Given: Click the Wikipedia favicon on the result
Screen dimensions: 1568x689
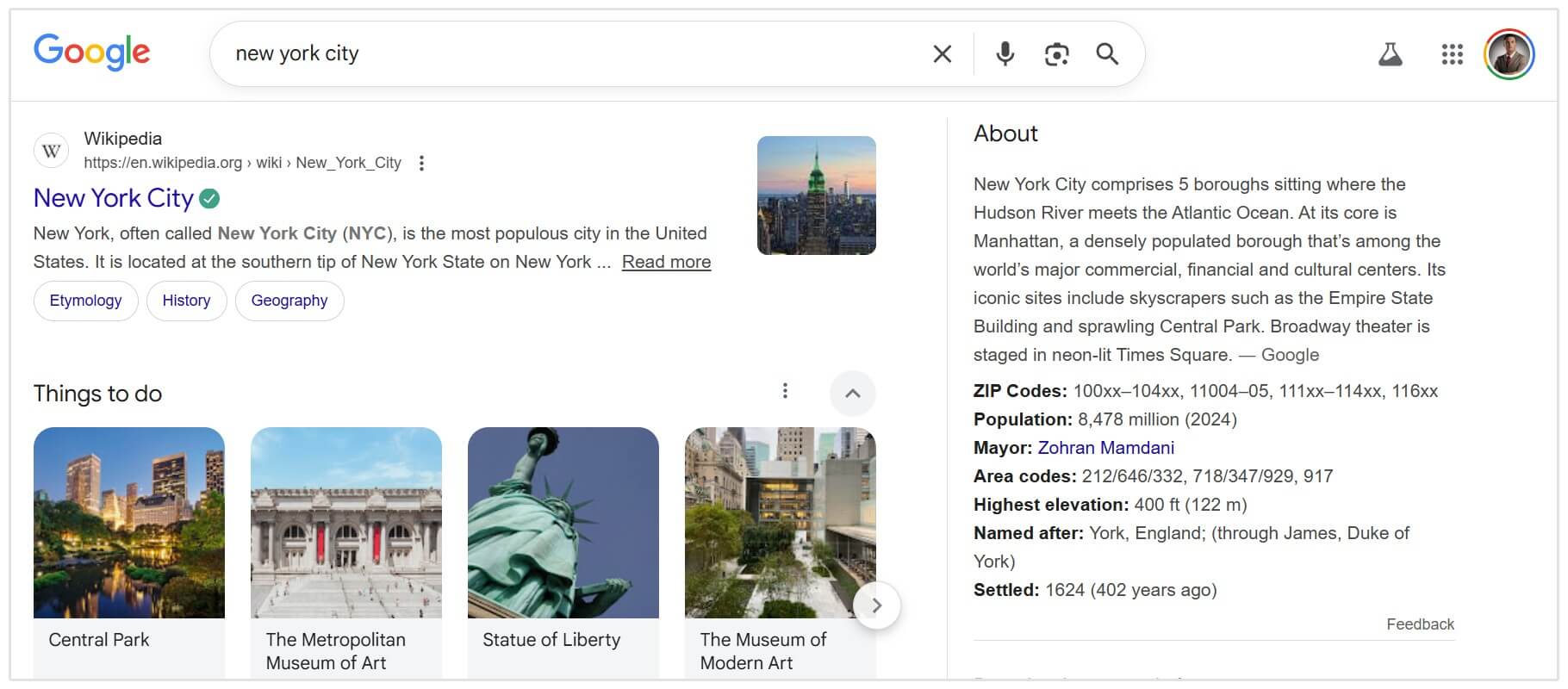Looking at the screenshot, I should click(51, 149).
